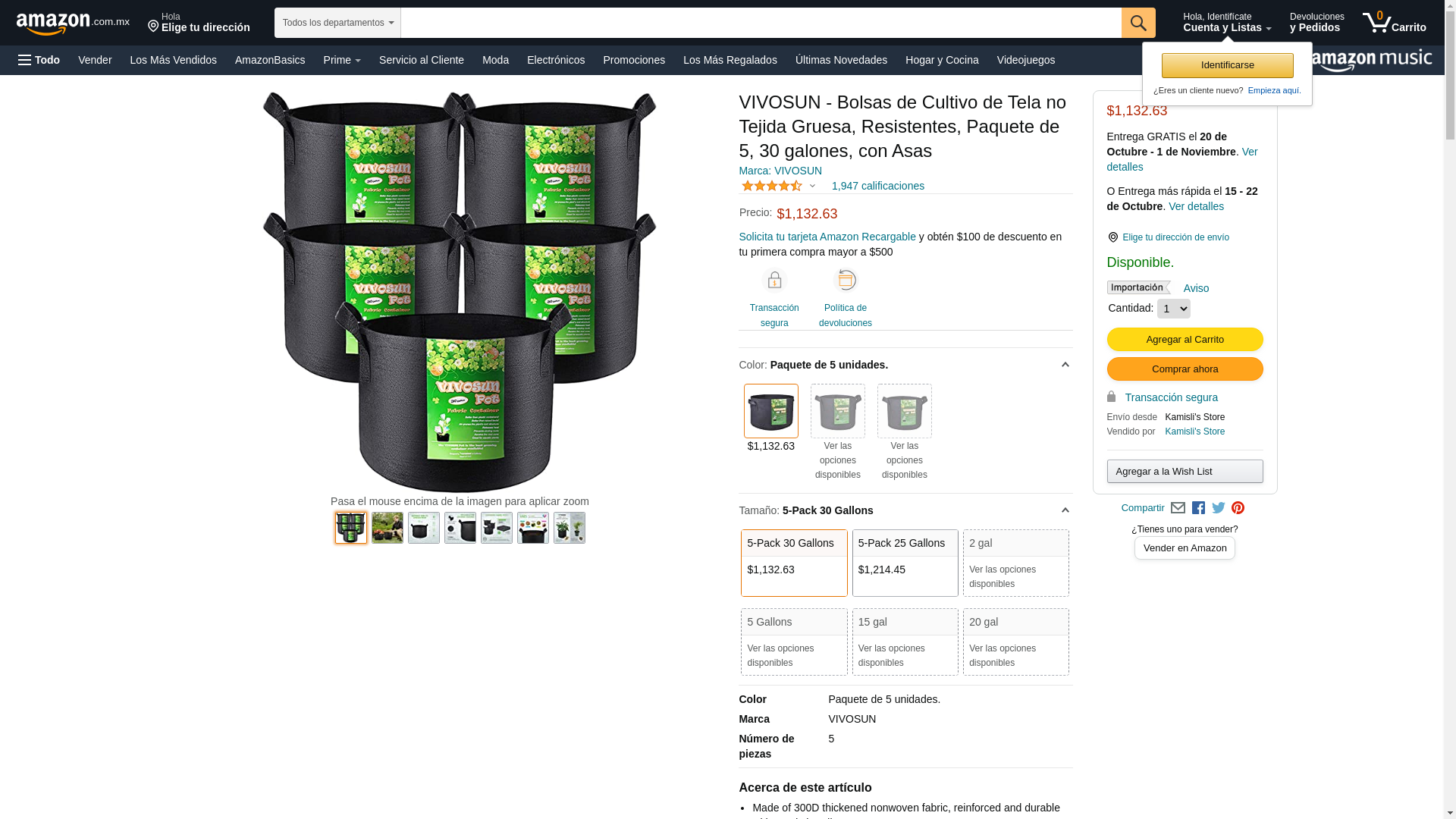Image resolution: width=1456 pixels, height=819 pixels.
Task: Share product via Twitter icon
Action: [1218, 508]
